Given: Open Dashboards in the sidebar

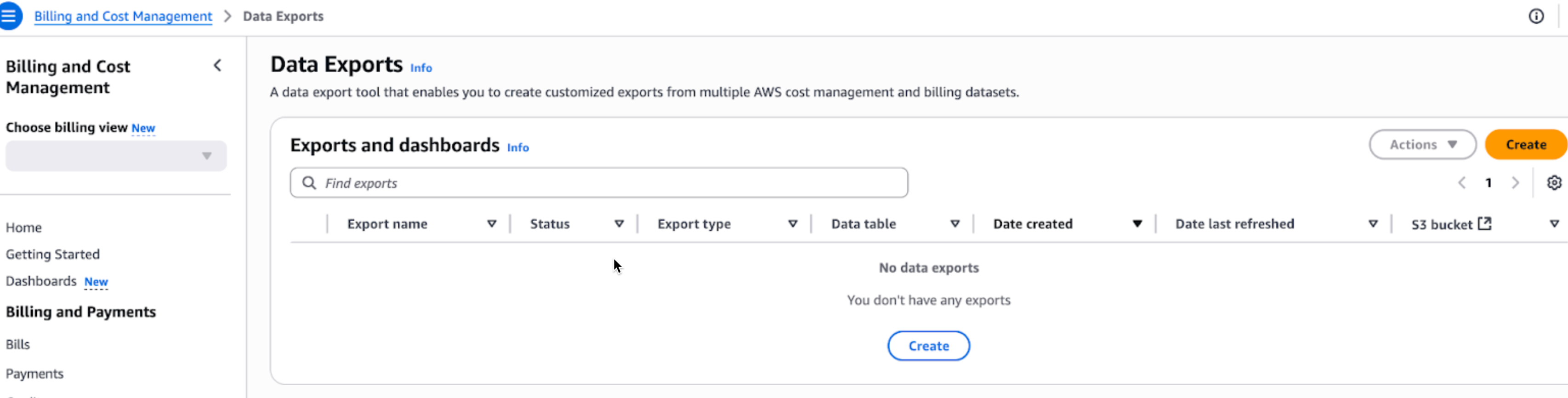Looking at the screenshot, I should point(41,281).
